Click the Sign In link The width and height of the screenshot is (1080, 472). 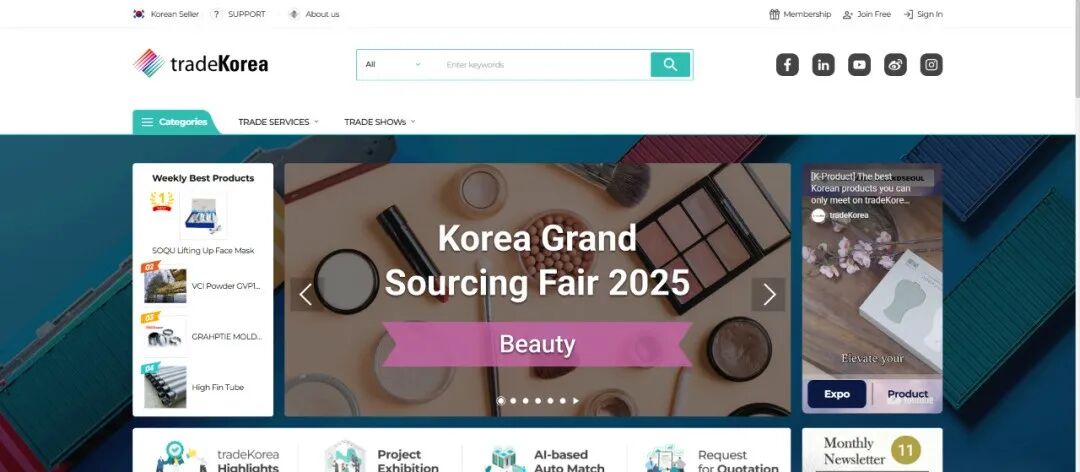click(923, 14)
